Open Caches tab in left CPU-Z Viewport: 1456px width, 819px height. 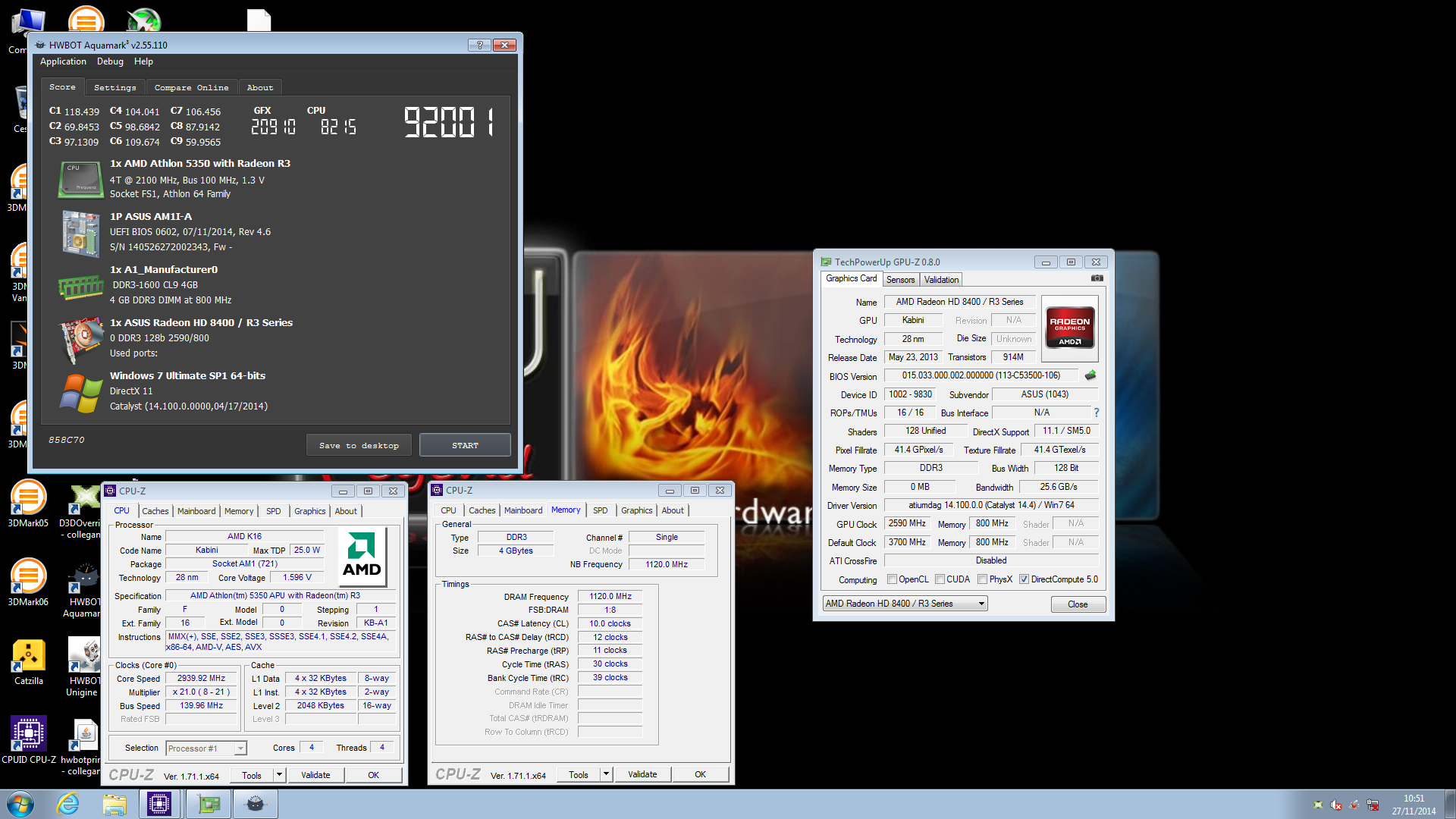(155, 511)
